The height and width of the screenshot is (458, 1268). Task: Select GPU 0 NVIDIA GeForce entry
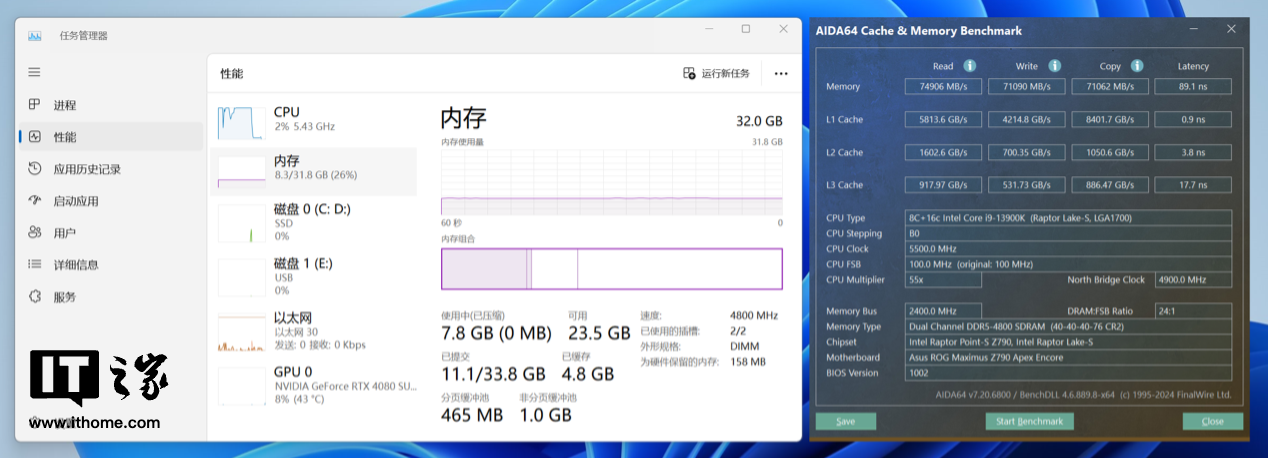click(312, 385)
